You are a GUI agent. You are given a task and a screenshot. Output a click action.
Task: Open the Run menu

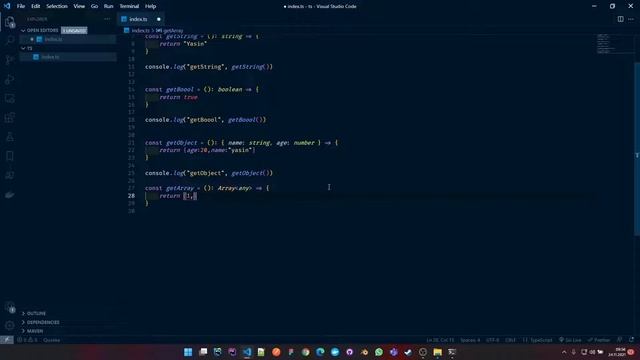[x=108, y=6]
